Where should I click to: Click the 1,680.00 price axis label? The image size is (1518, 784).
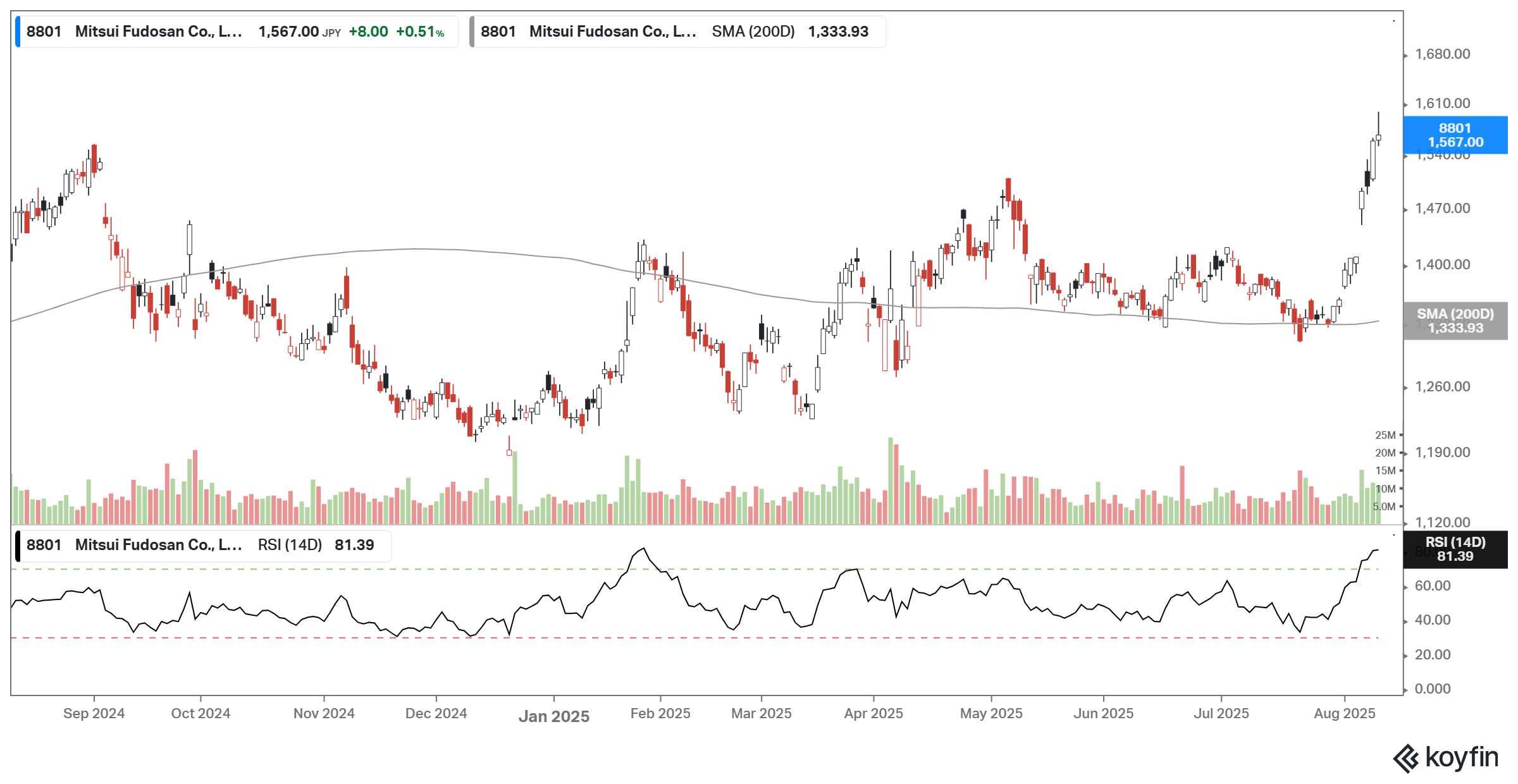tap(1442, 54)
